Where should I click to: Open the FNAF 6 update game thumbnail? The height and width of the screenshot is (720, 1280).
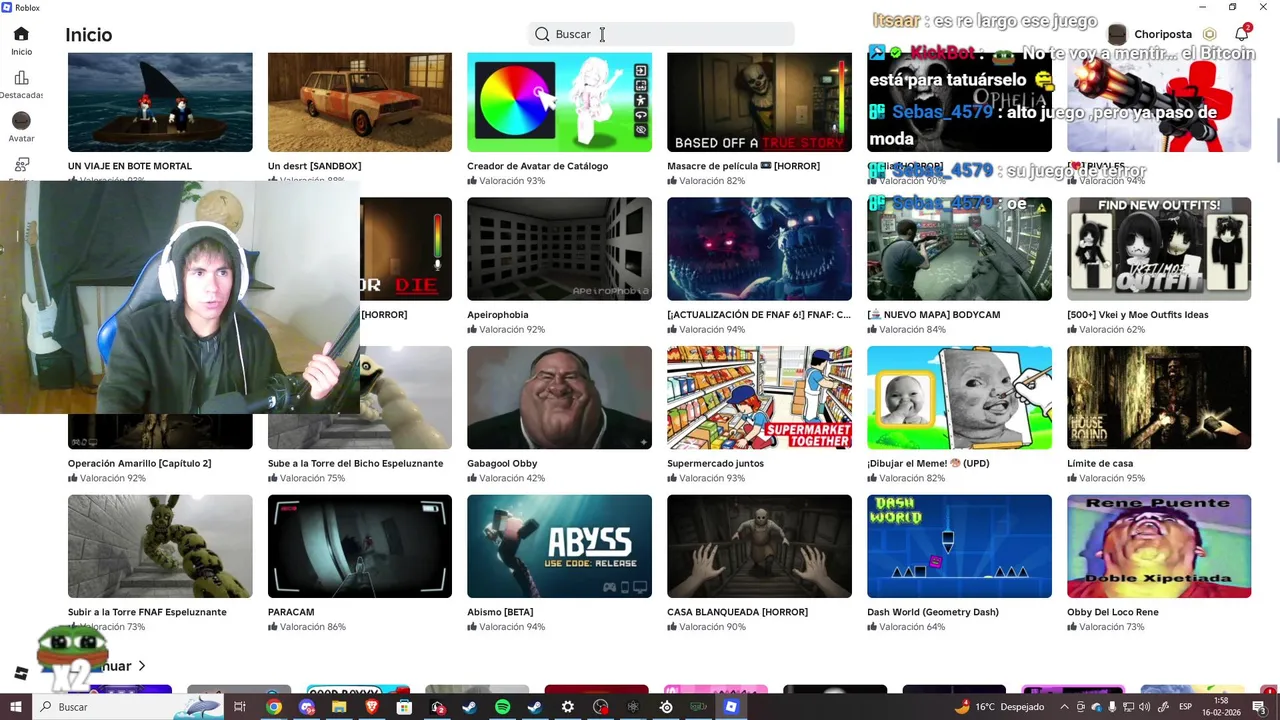pos(759,249)
